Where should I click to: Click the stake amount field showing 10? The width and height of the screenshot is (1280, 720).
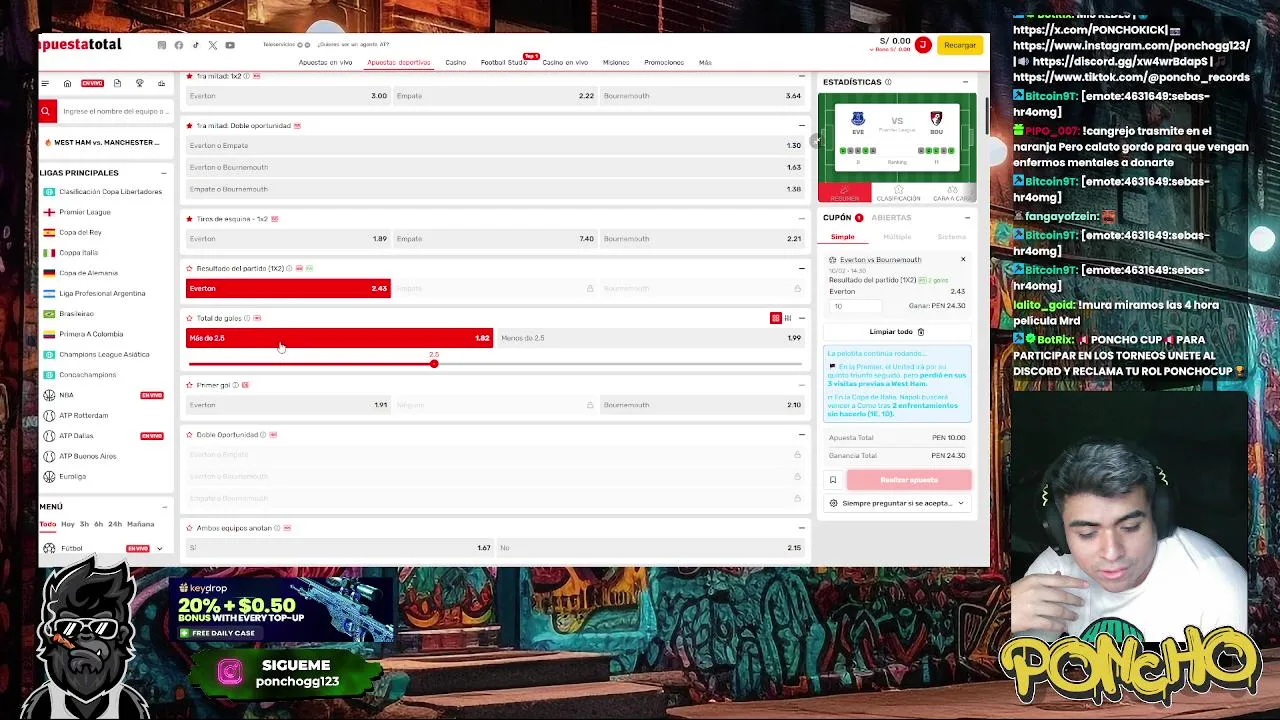pos(855,306)
